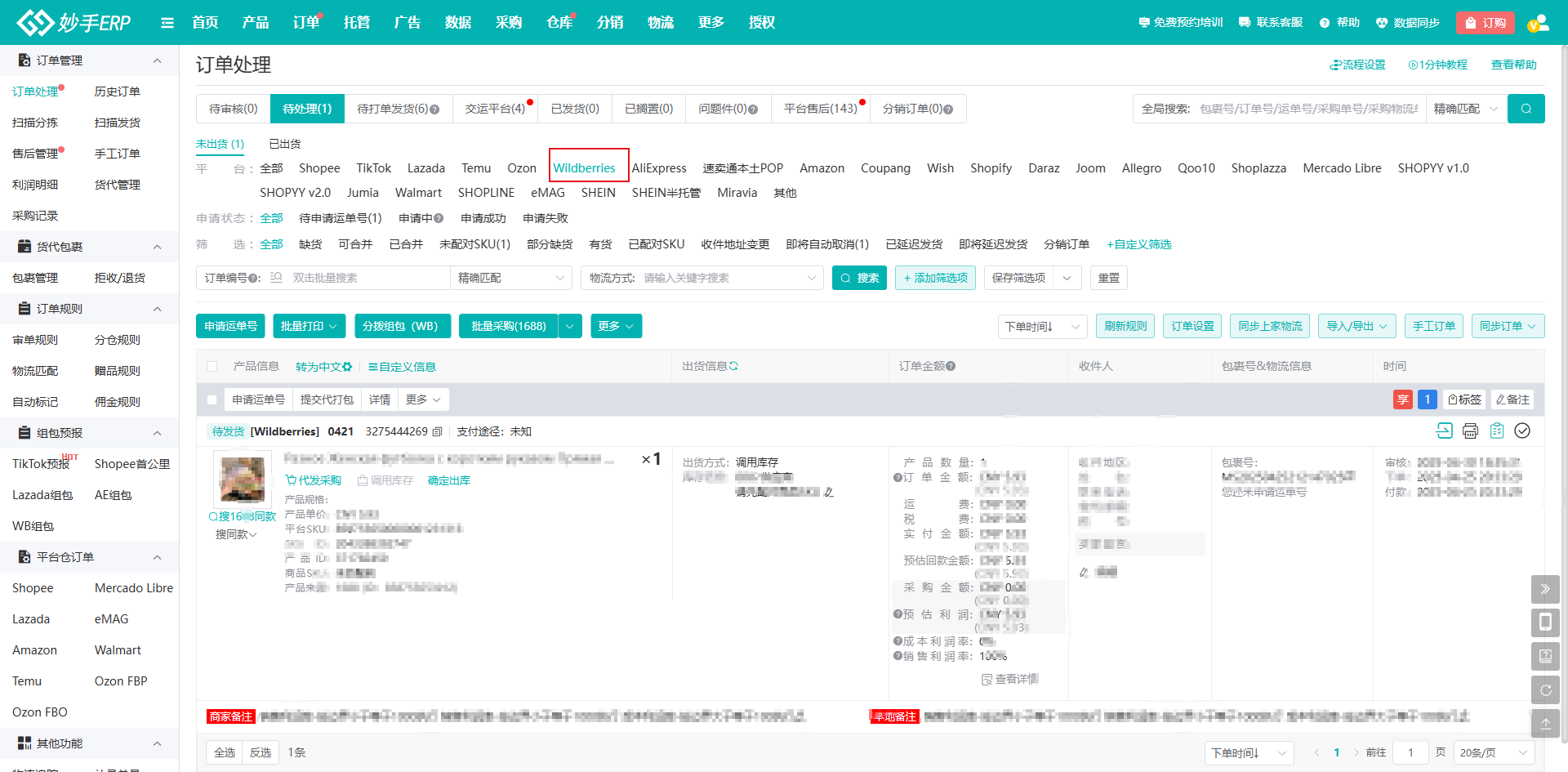Click the 同步上家物流 button

coord(1270,326)
